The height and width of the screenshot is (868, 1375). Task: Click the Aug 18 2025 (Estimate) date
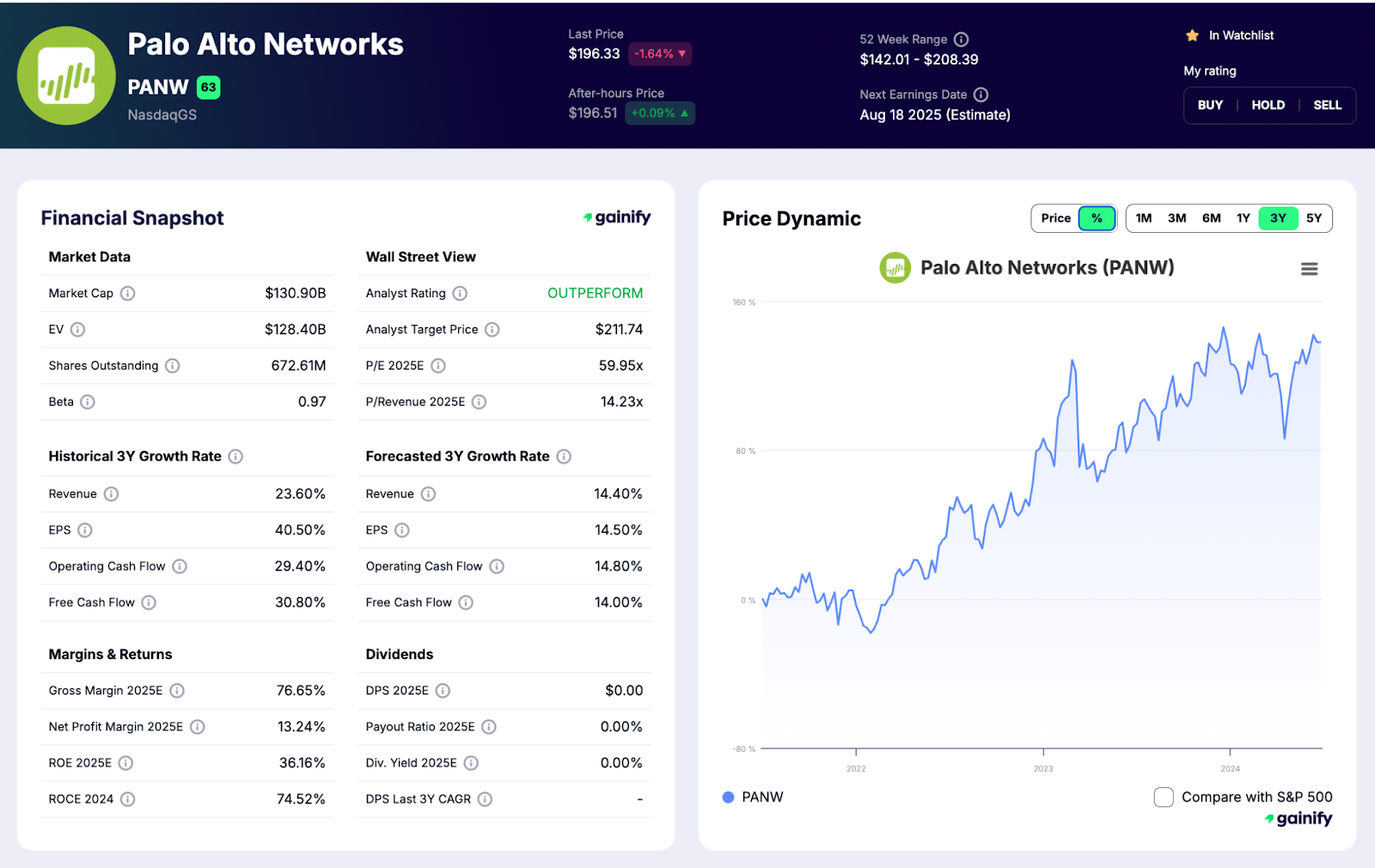point(935,114)
